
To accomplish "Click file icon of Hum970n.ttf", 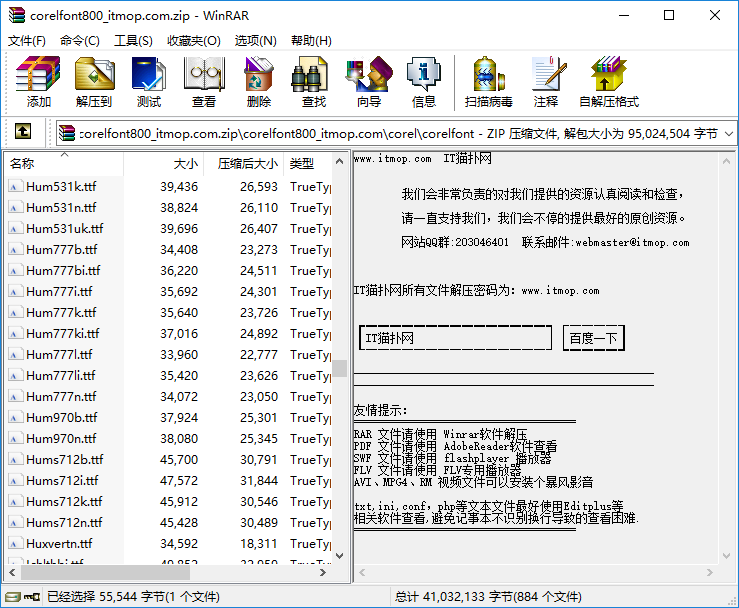I will pyautogui.click(x=15, y=439).
